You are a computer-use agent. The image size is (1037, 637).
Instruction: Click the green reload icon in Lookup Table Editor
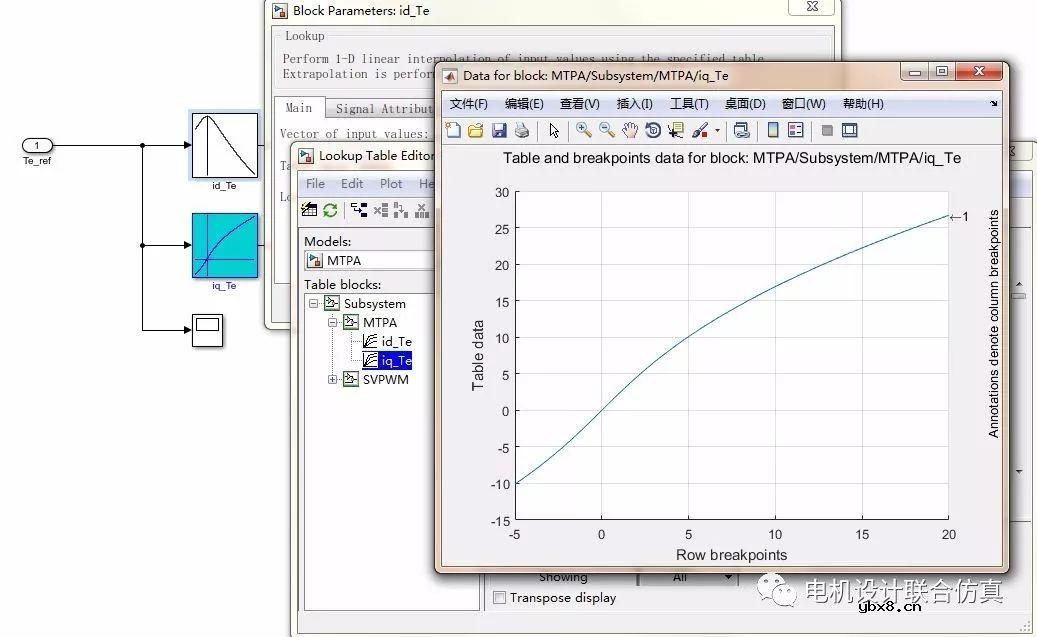pos(330,210)
